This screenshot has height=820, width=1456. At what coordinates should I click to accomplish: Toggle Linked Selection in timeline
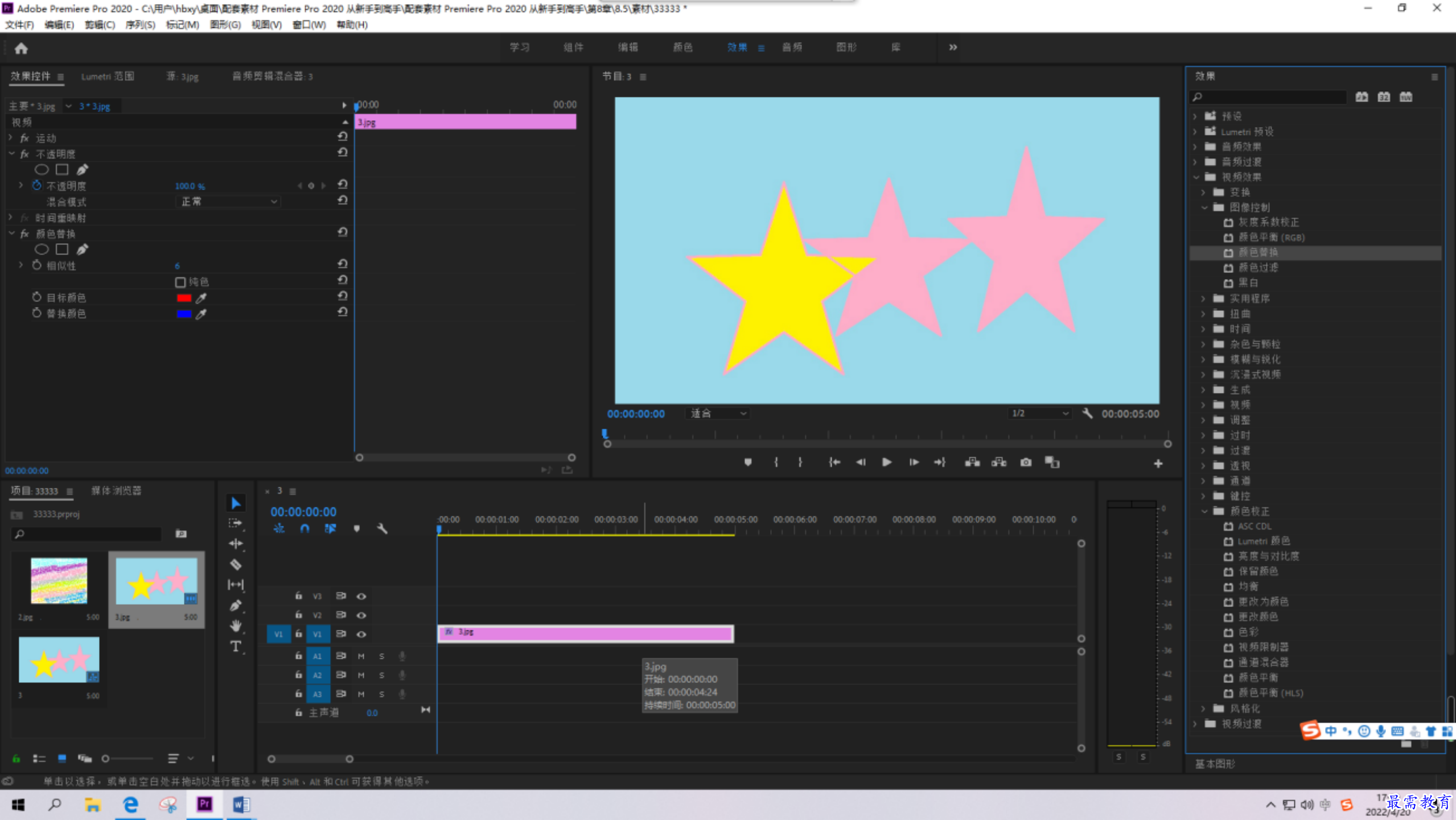tap(330, 528)
